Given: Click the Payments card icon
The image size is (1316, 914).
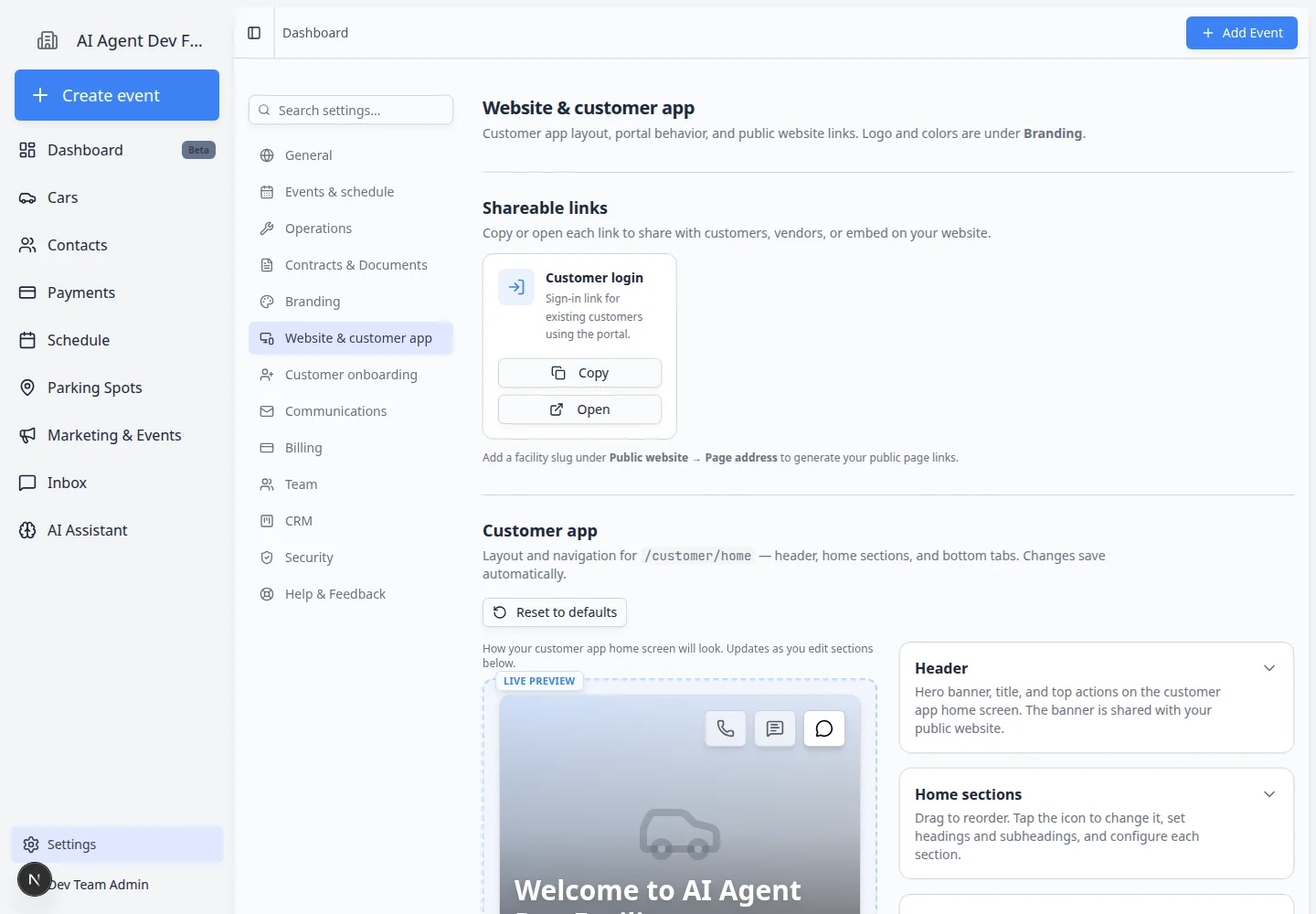Looking at the screenshot, I should point(27,292).
